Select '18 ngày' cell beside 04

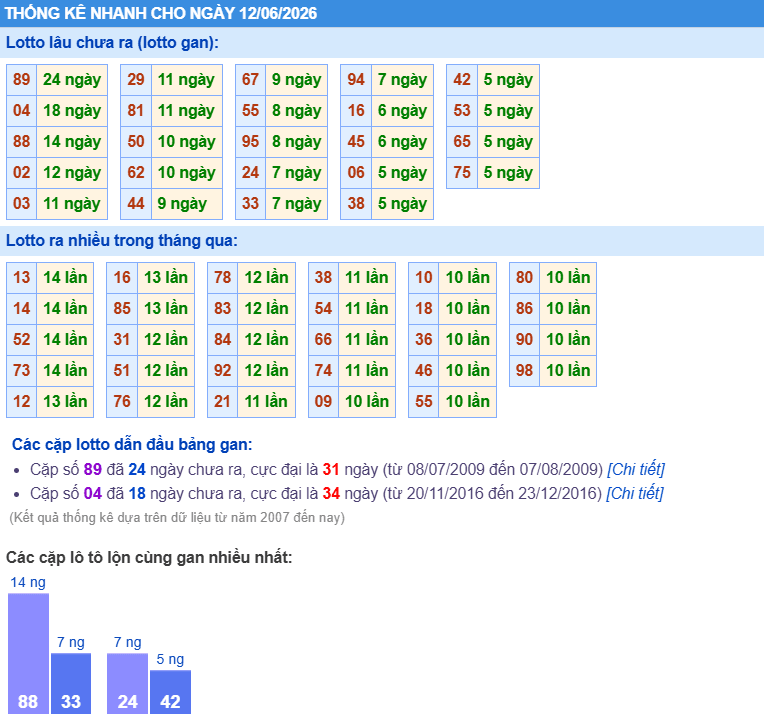72,111
